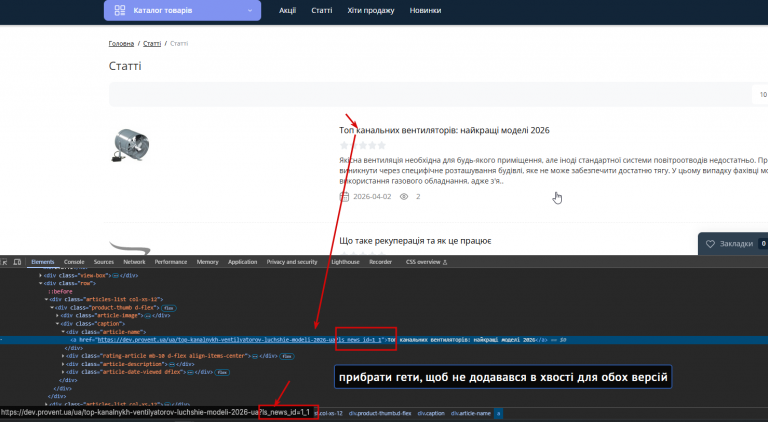The height and width of the screenshot is (422, 768).
Task: Click the recuperation article thumbnail
Action: coord(130,248)
